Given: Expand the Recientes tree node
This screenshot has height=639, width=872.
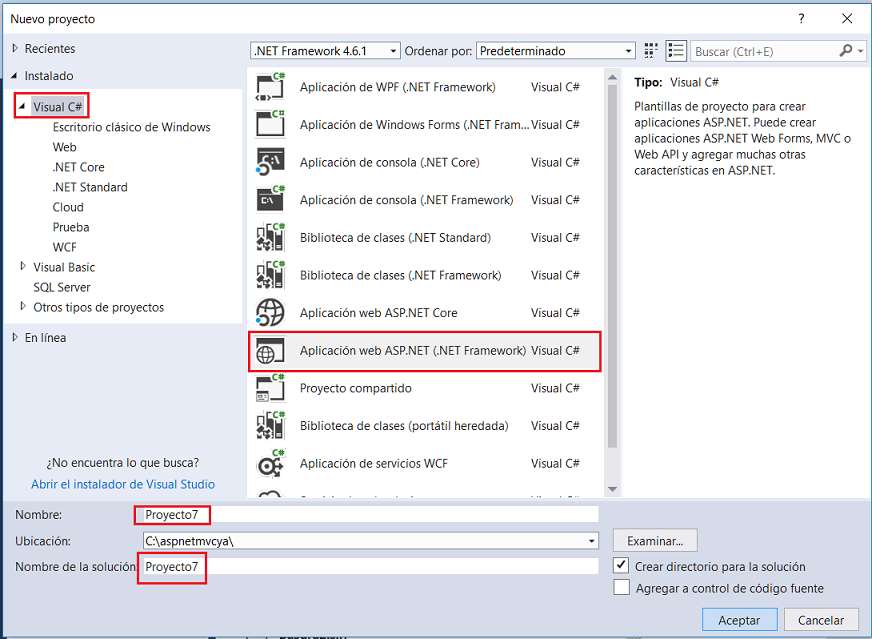Looking at the screenshot, I should coord(15,48).
